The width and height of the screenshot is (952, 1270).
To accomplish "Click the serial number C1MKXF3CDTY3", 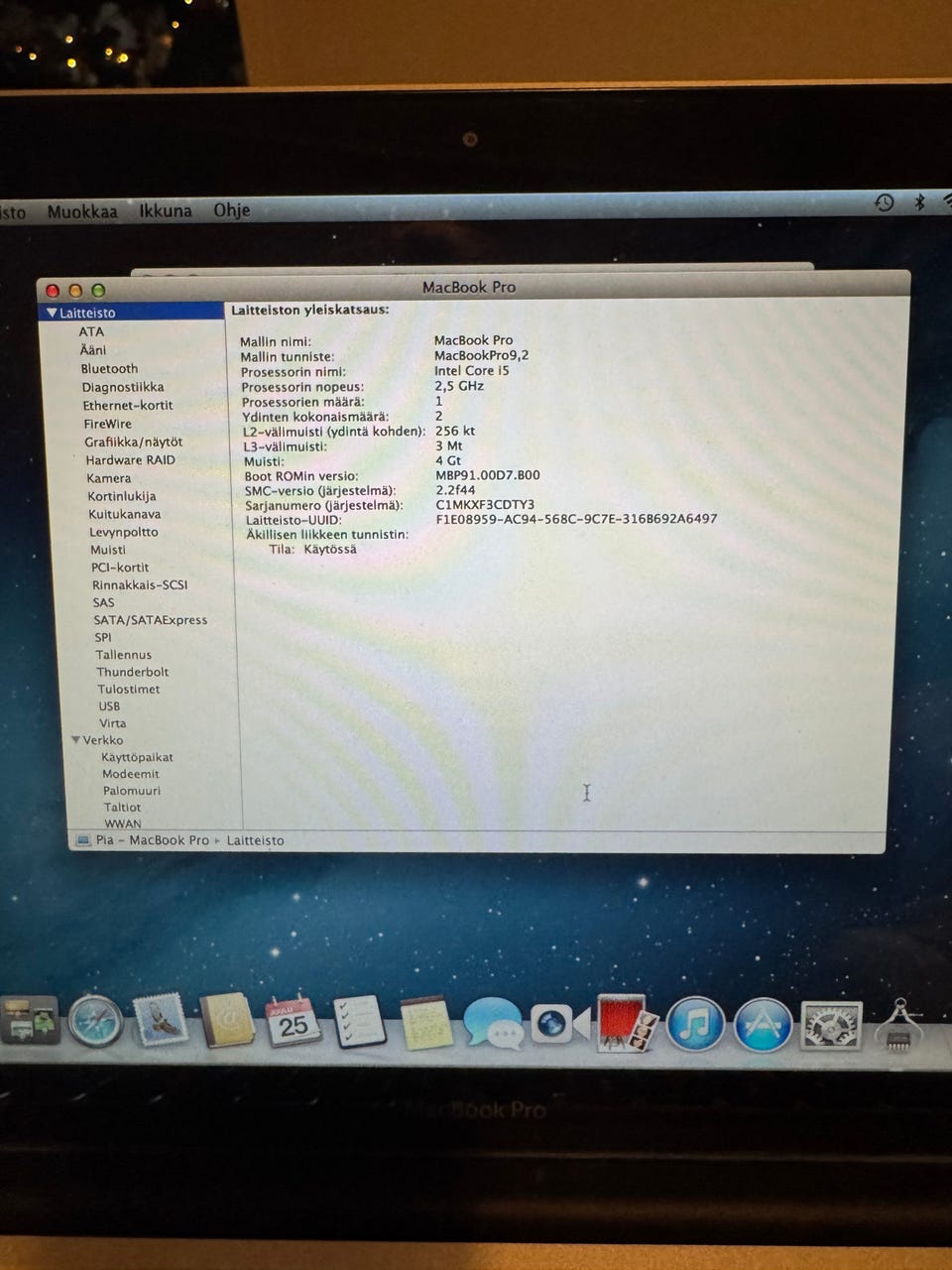I will (x=485, y=505).
